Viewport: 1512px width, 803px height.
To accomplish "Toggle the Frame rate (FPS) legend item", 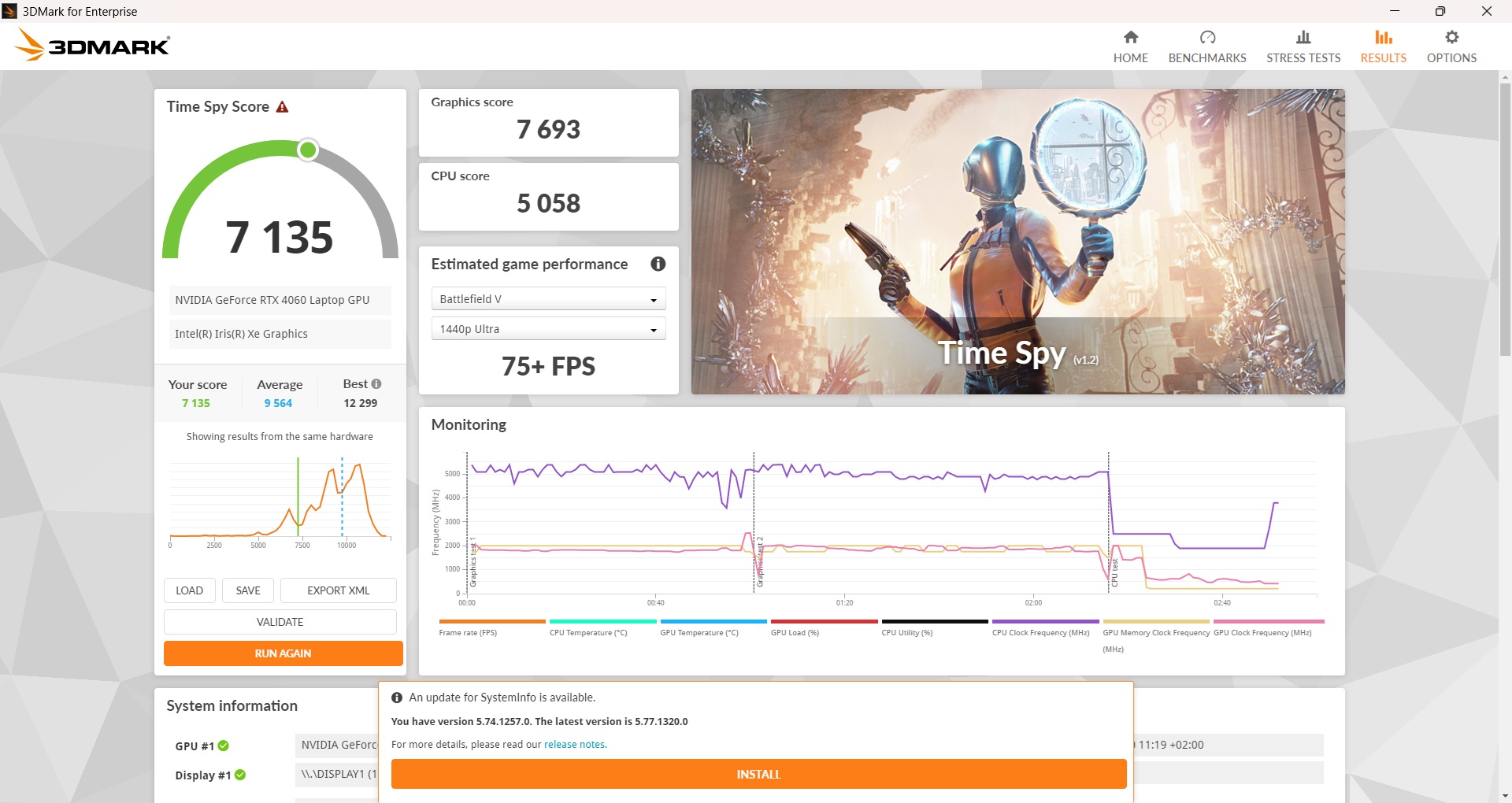I will 468,632.
